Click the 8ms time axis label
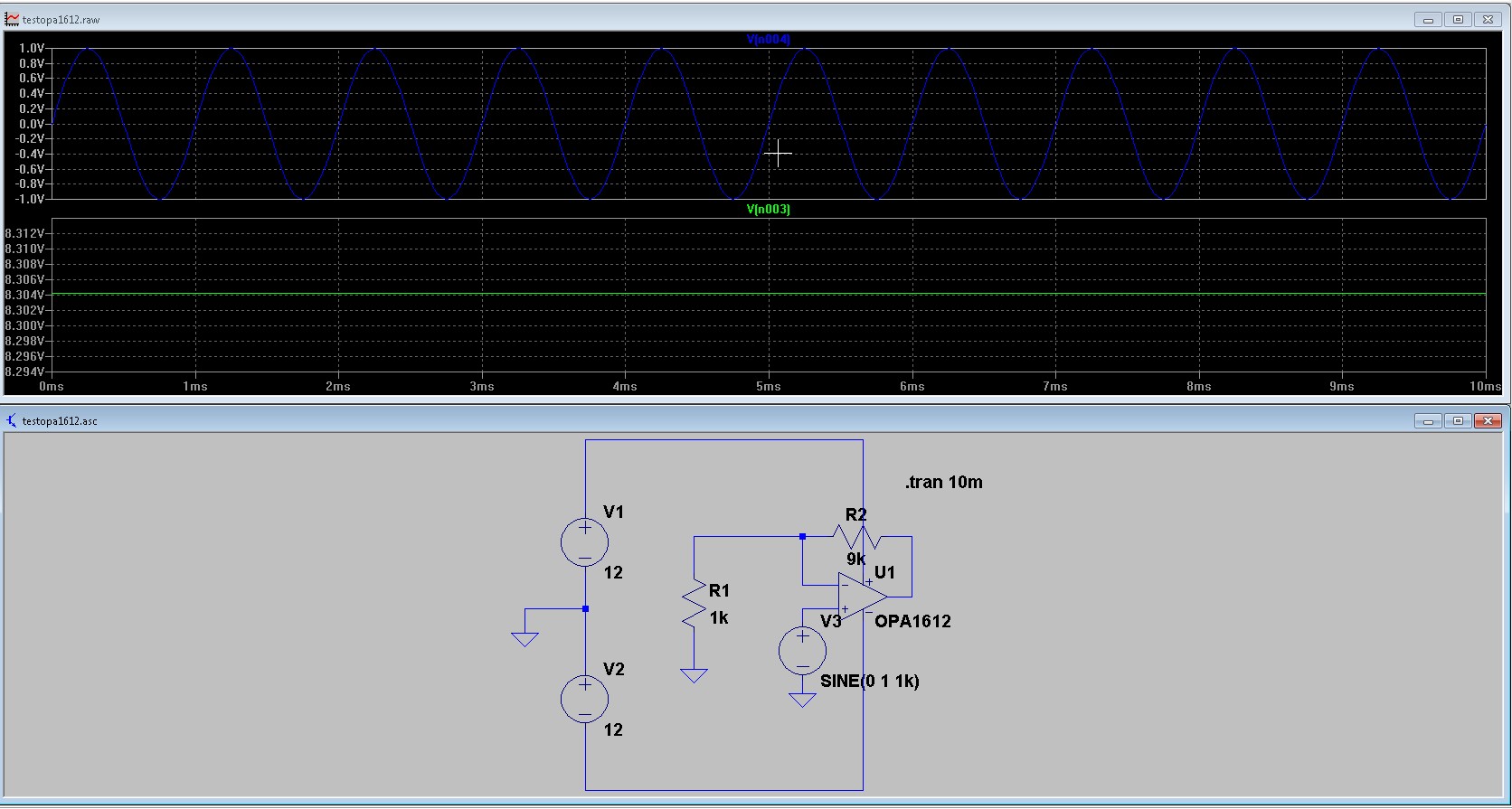This screenshot has height=809, width=1512. click(1199, 386)
